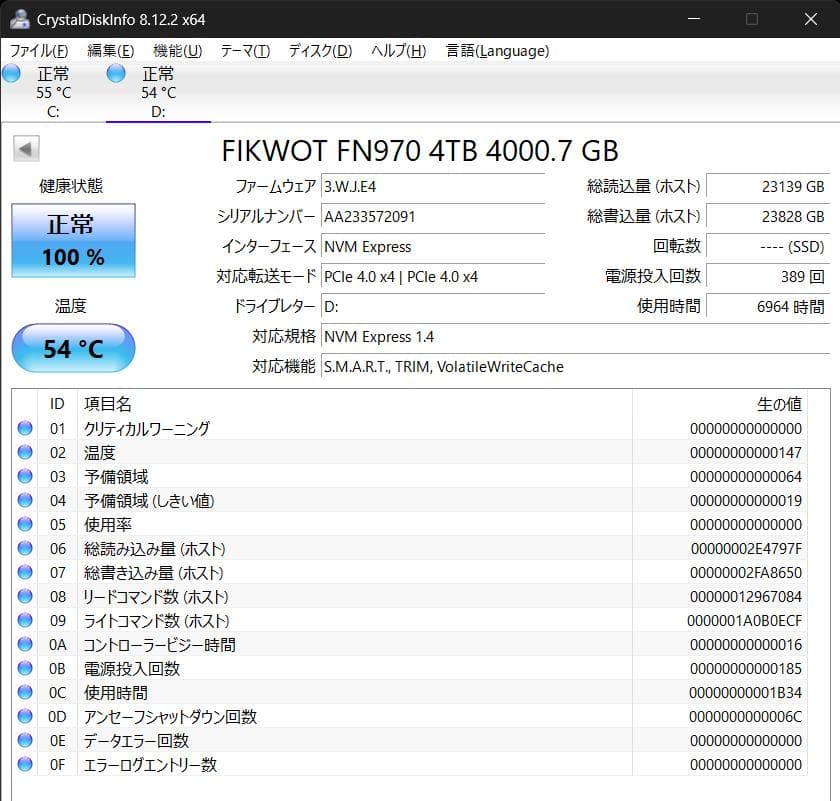Go to previous disk with left arrow button
The width and height of the screenshot is (840, 801).
(26, 149)
